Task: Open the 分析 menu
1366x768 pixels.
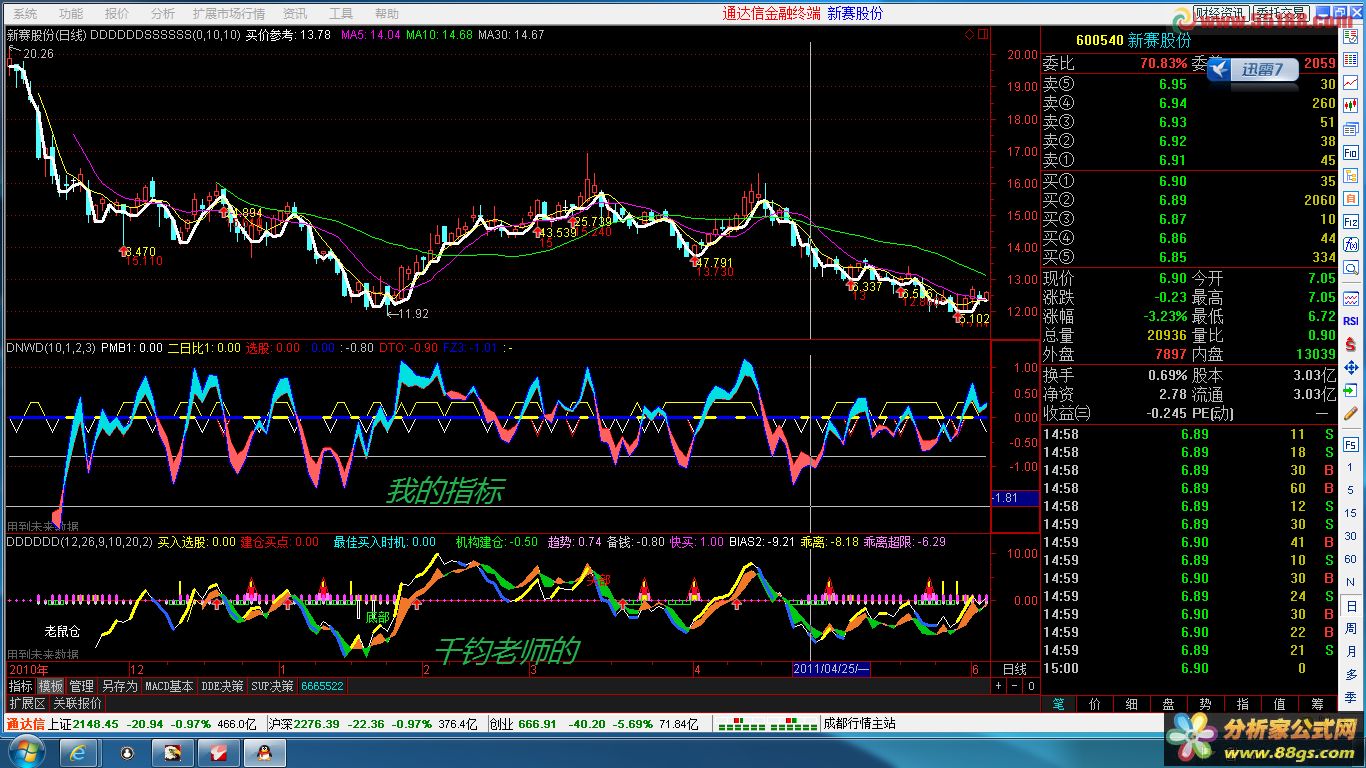Action: 162,14
